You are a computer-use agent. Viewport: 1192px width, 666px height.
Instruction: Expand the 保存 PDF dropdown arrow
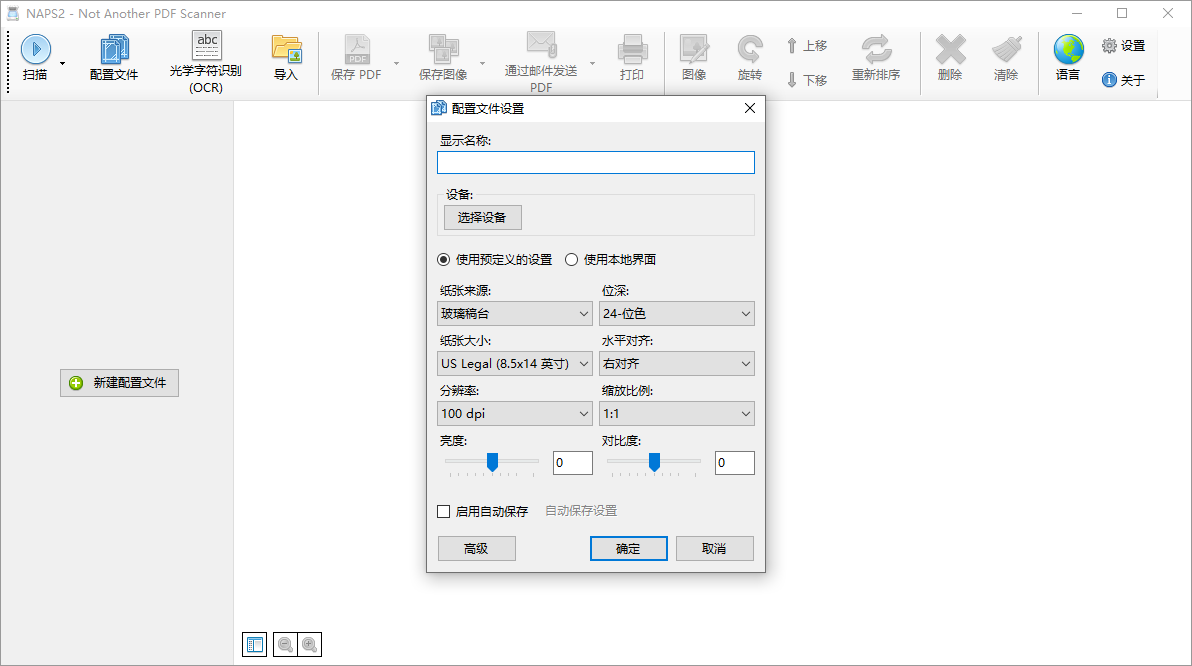pyautogui.click(x=396, y=63)
